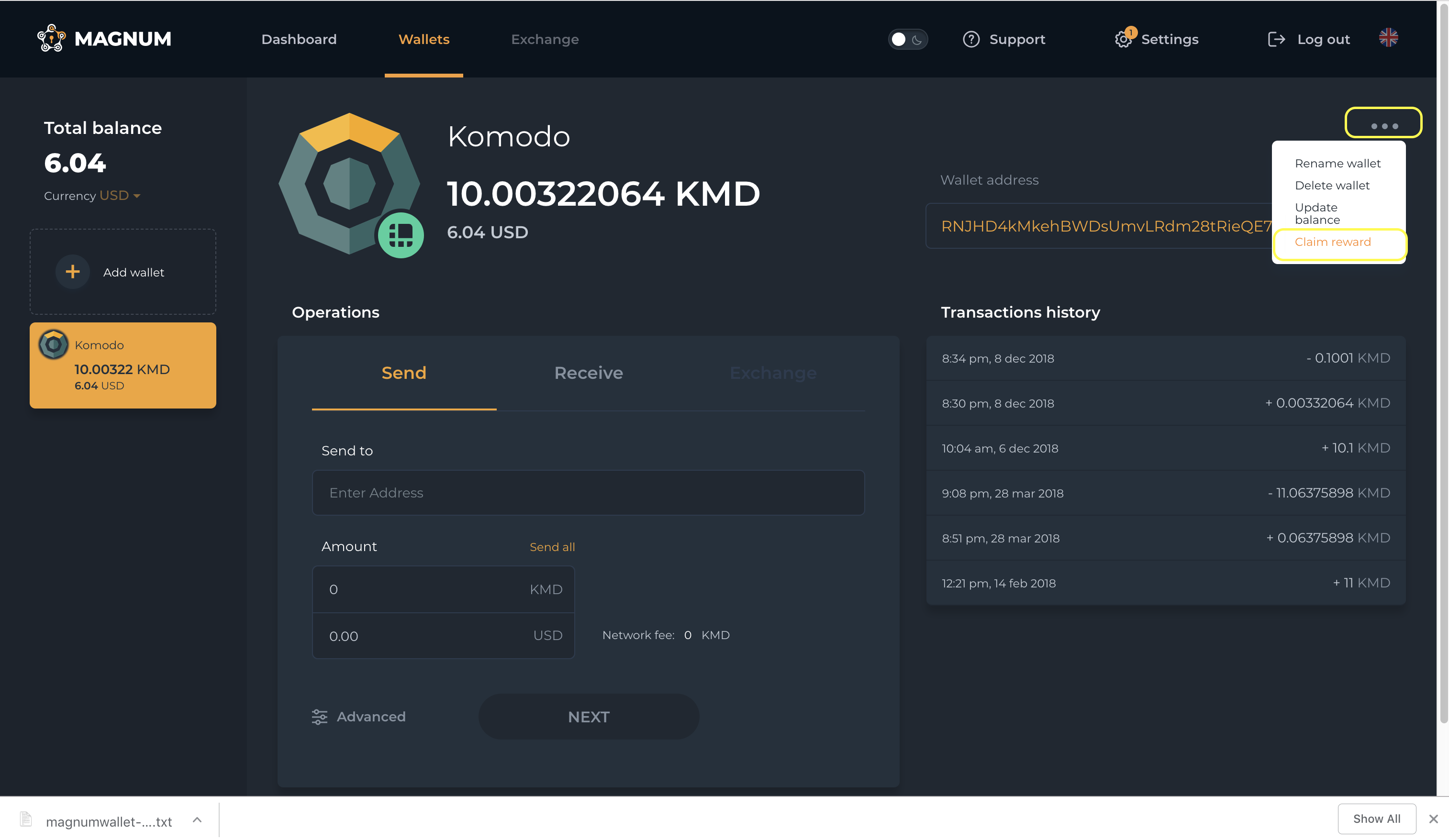This screenshot has height=840, width=1449.
Task: Select the Komodo wallet card in sidebar
Action: coord(123,365)
